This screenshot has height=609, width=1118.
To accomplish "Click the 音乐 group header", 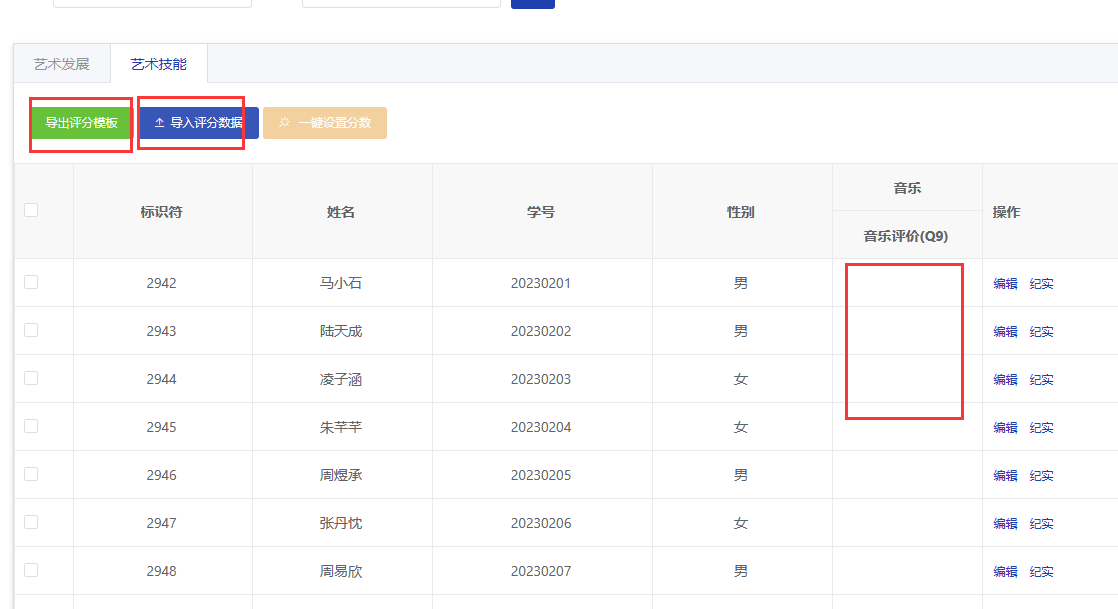I will [907, 188].
